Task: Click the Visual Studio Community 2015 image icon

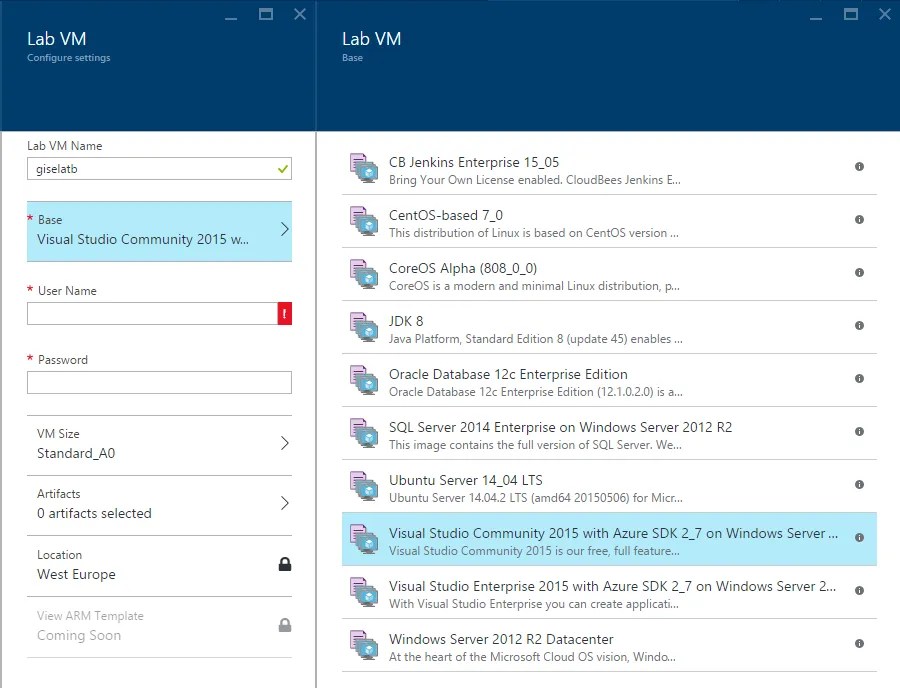Action: 364,539
